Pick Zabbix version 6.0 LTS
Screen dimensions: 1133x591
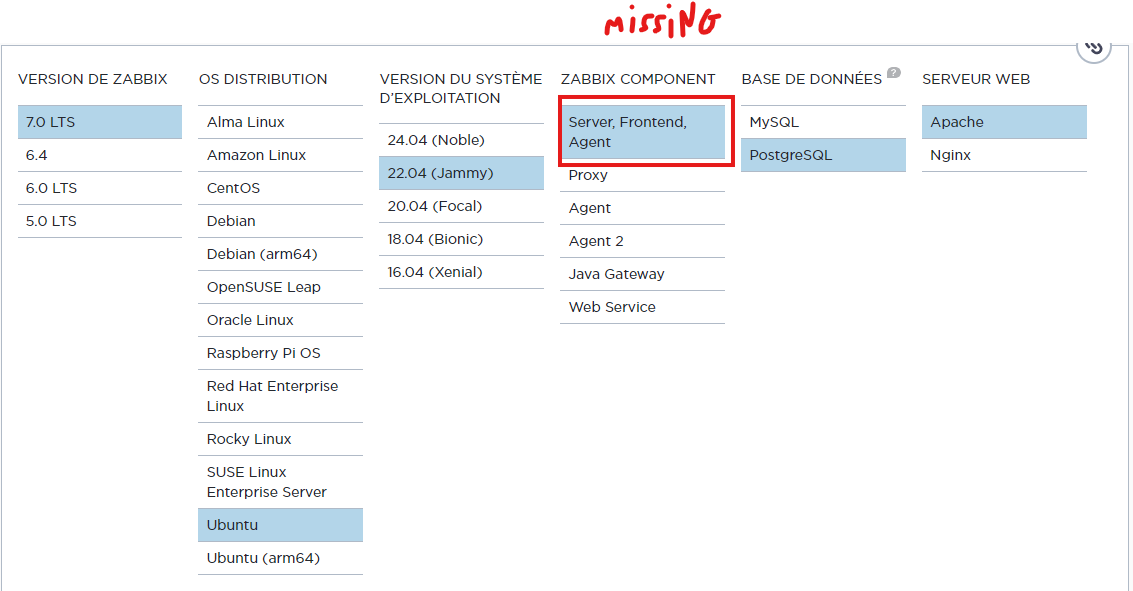[99, 188]
